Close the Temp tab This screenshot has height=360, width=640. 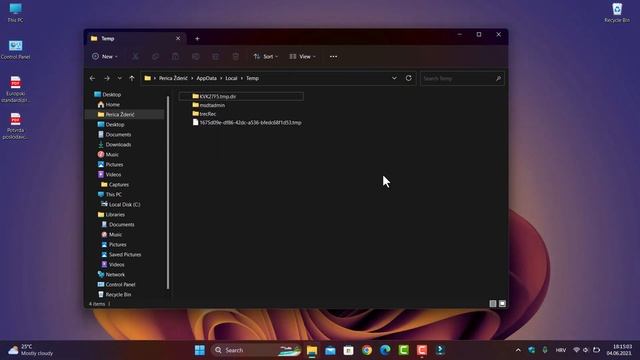pos(178,38)
